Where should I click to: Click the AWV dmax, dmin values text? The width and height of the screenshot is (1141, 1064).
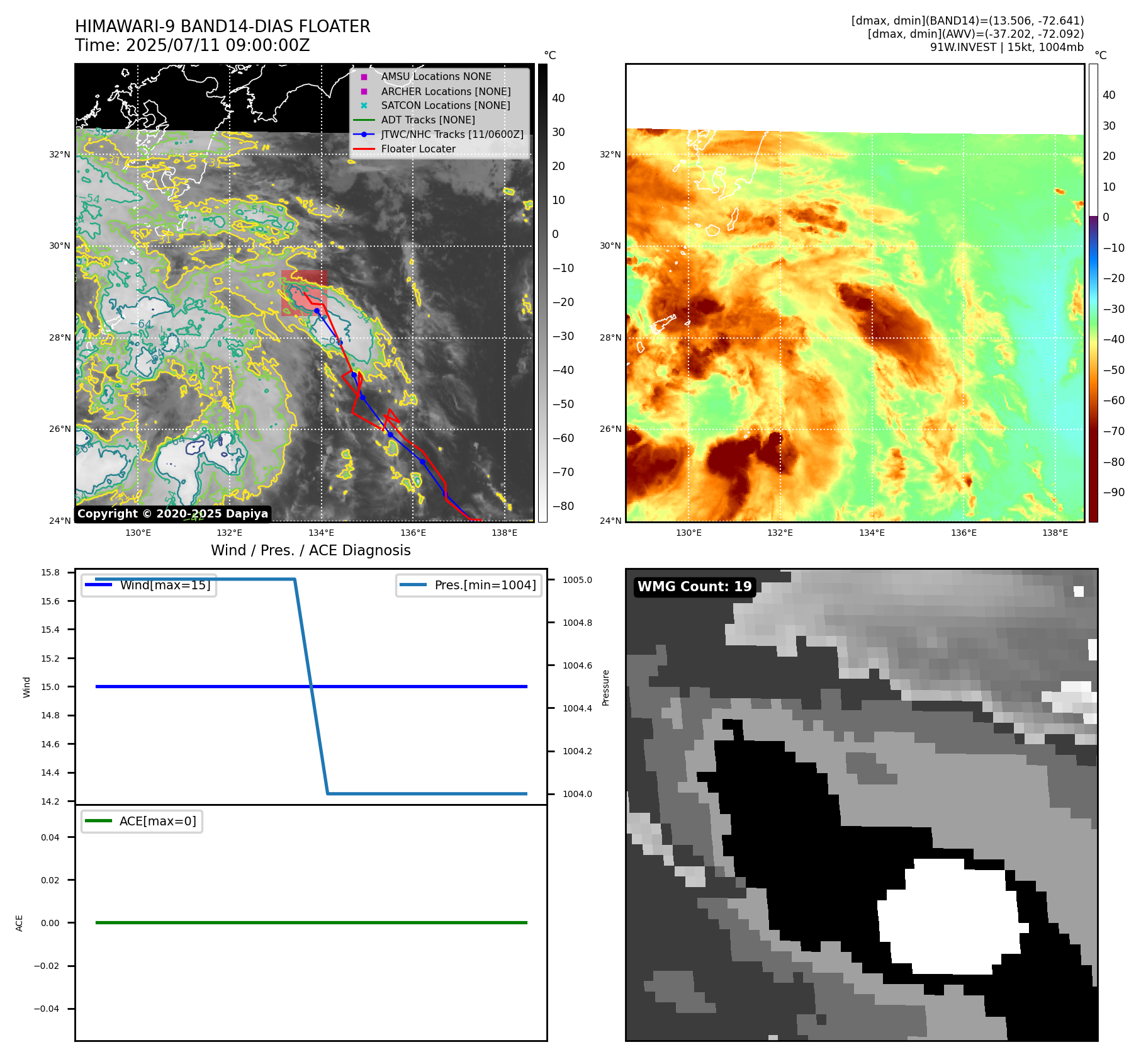(x=976, y=34)
